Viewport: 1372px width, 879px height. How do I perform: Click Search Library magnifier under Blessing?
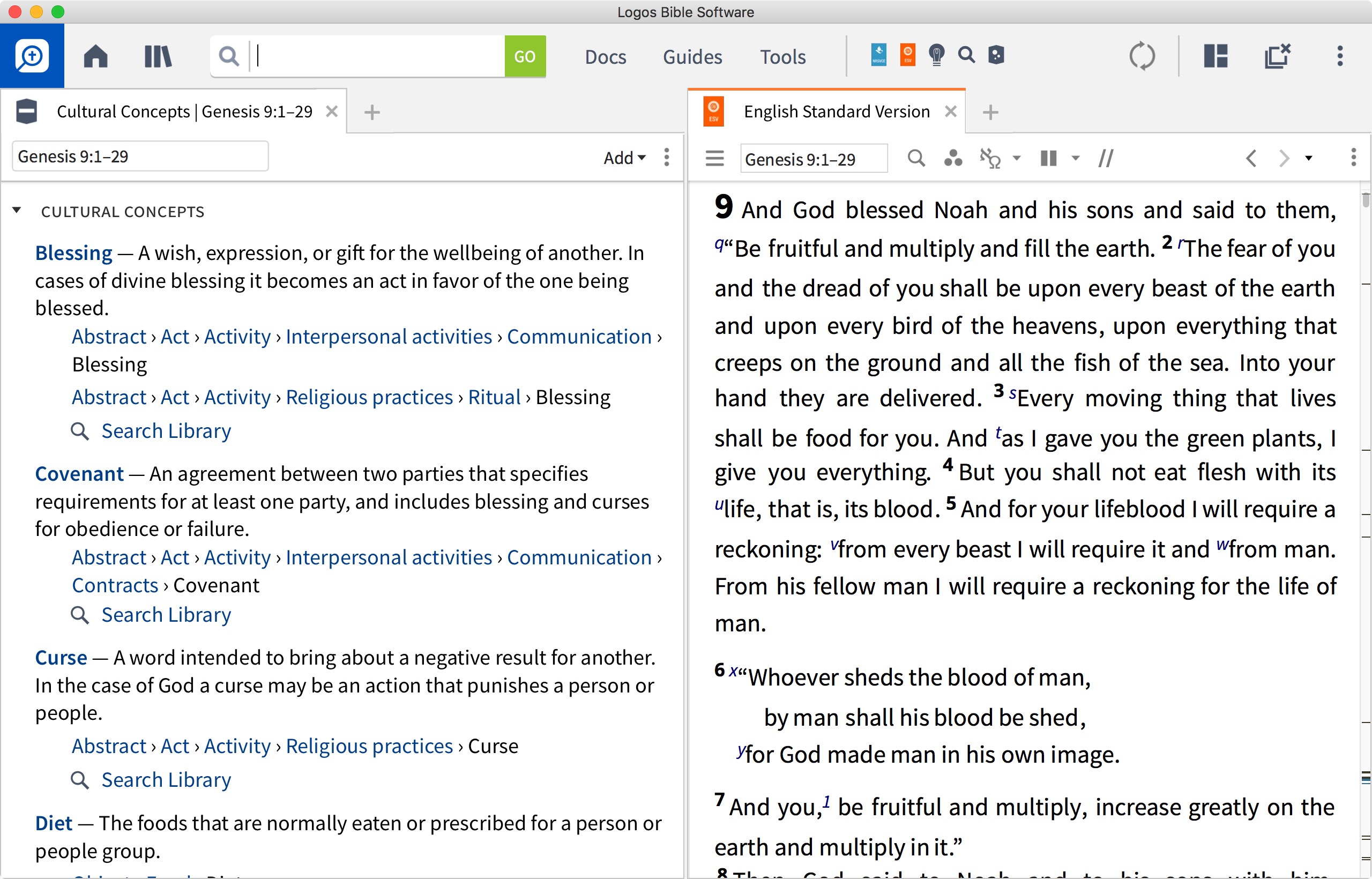(79, 431)
